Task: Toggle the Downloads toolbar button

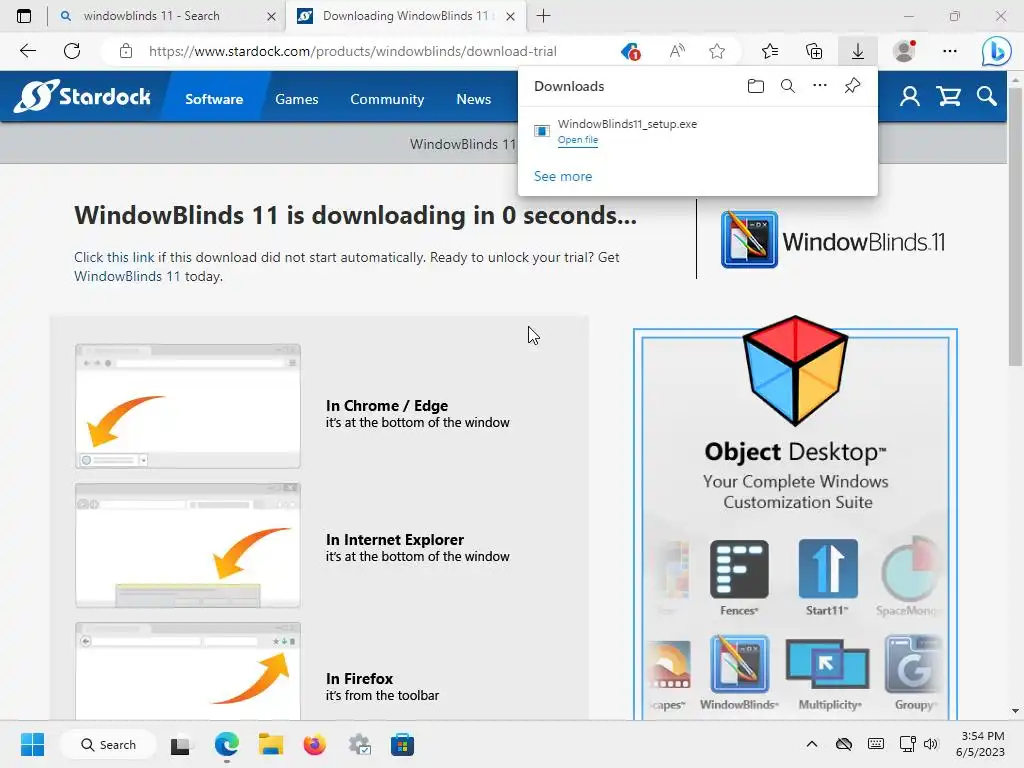Action: [857, 51]
